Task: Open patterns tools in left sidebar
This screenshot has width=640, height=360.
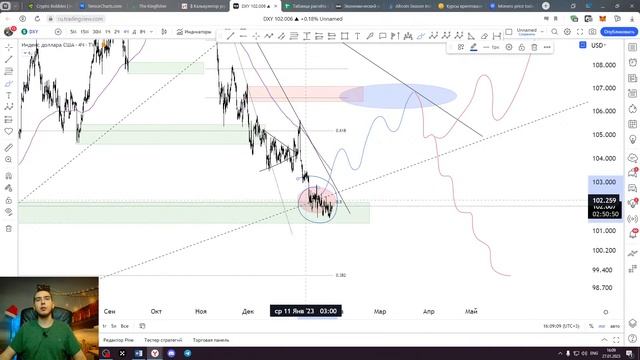Action: coord(9,107)
